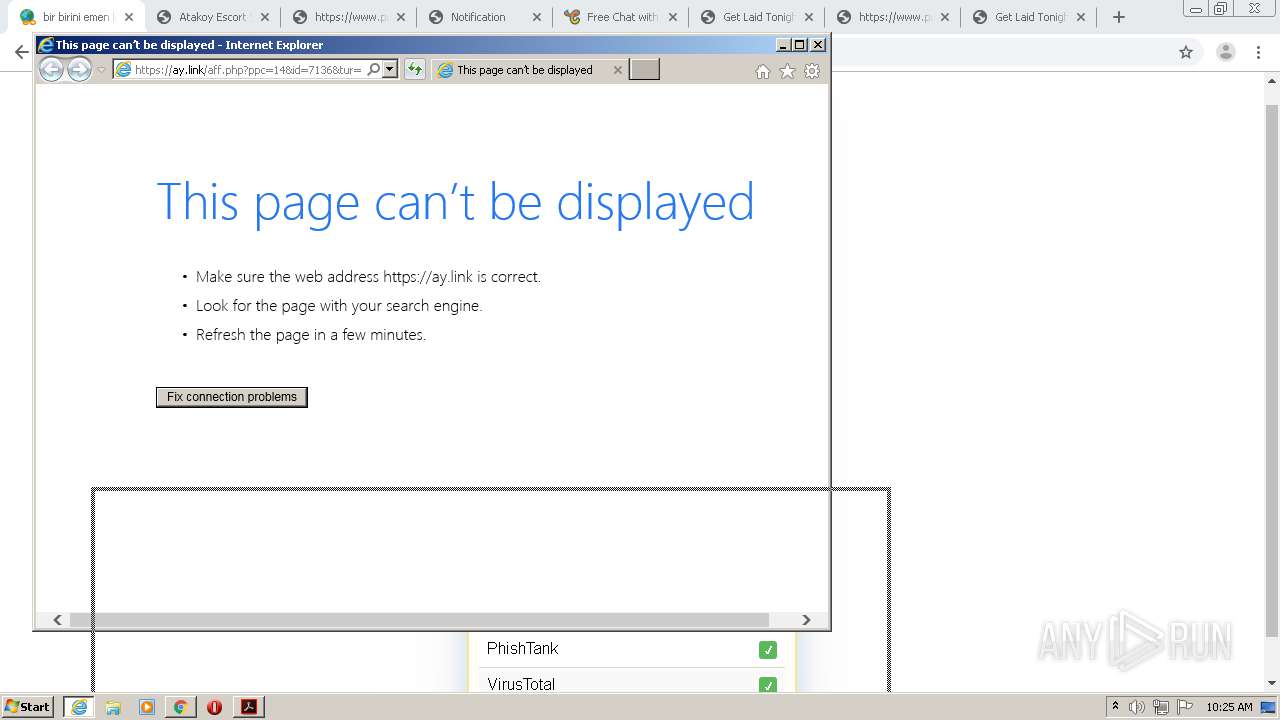Close the 'This page can't be displayed' tab
This screenshot has width=1280, height=720.
click(617, 70)
